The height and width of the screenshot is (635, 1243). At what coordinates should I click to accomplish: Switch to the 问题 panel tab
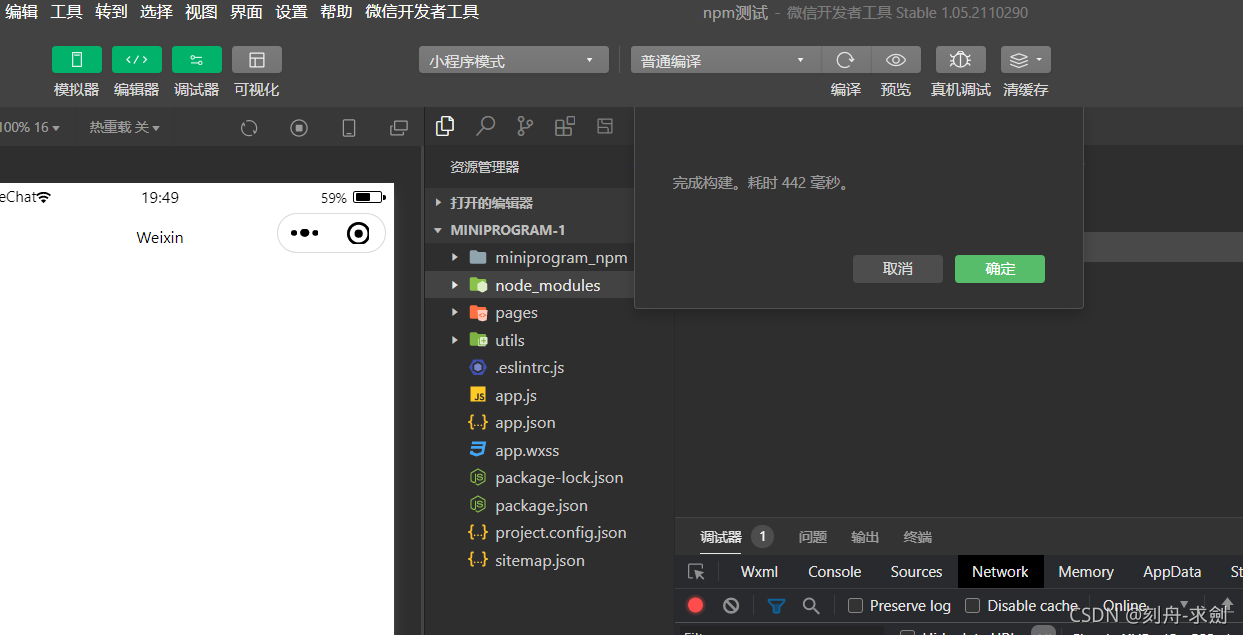[x=813, y=537]
